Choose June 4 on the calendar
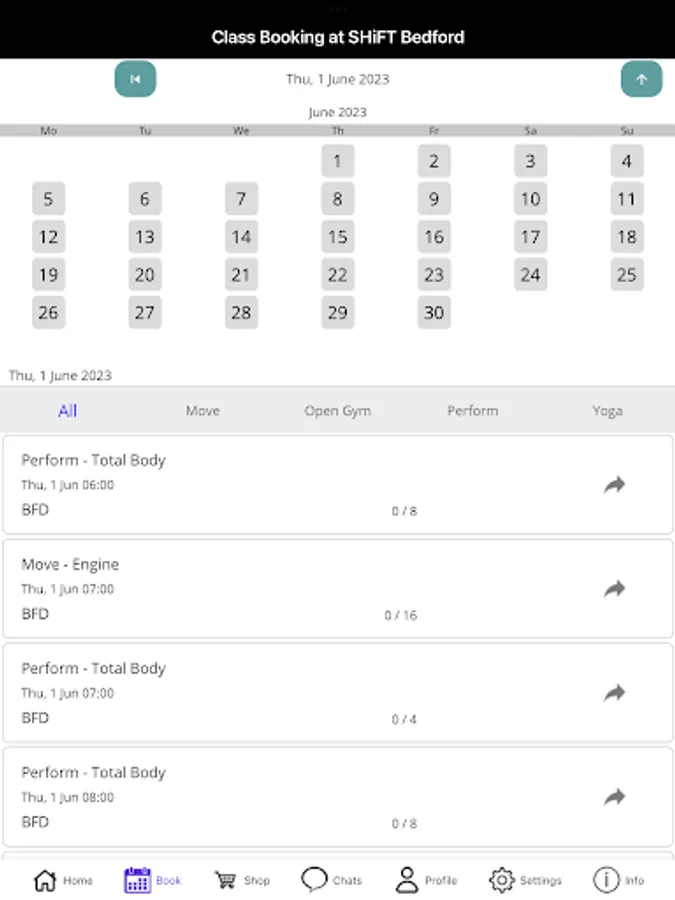Viewport: 675px width, 900px height. [x=627, y=161]
